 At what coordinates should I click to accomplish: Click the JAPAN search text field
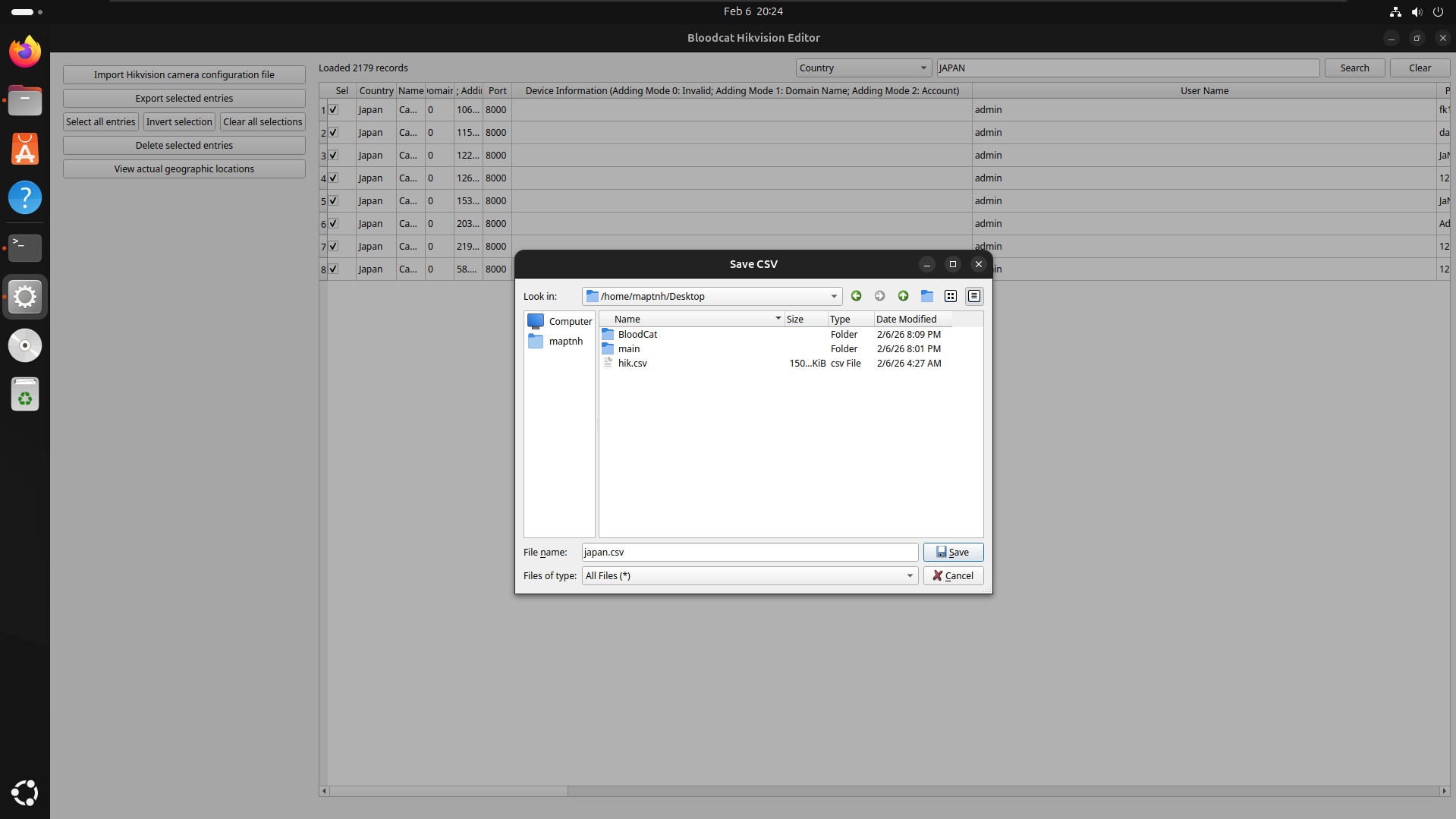pyautogui.click(x=1127, y=68)
